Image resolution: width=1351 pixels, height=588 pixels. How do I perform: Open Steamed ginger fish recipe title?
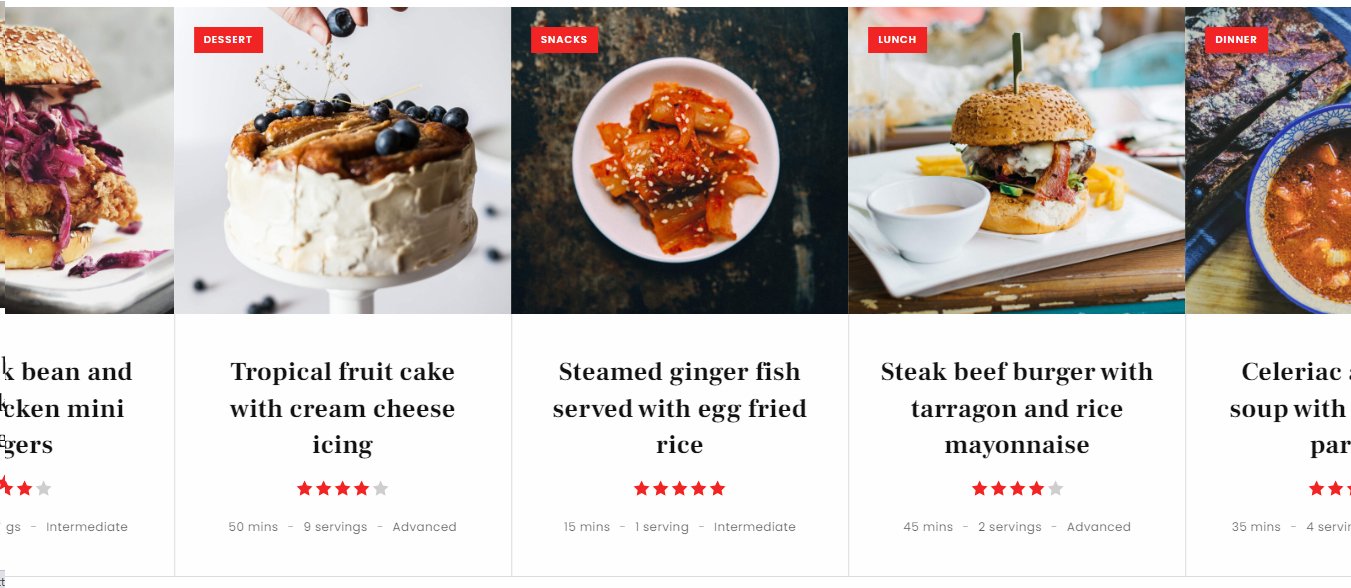[680, 408]
